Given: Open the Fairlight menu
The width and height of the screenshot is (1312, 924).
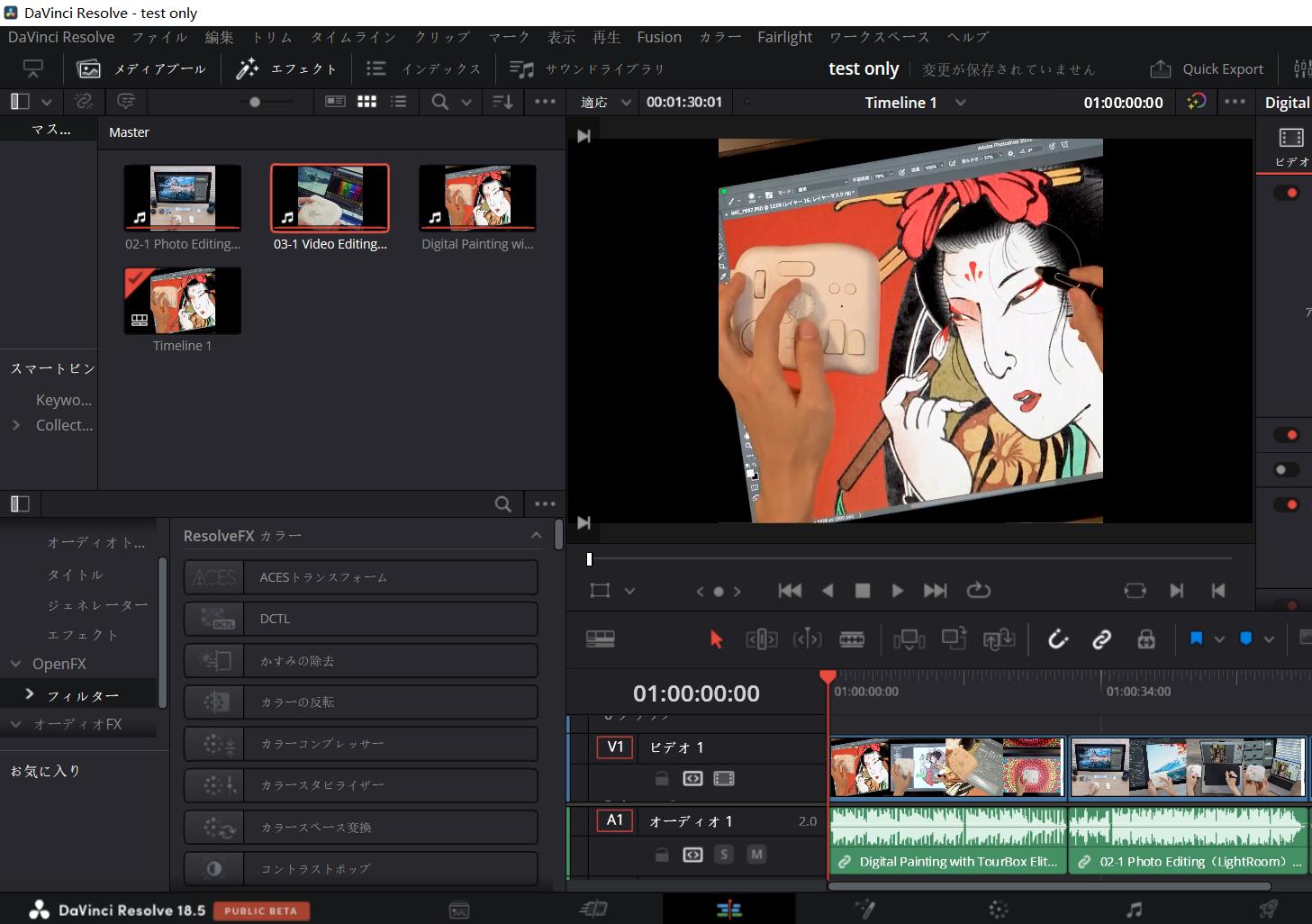Looking at the screenshot, I should click(x=783, y=37).
